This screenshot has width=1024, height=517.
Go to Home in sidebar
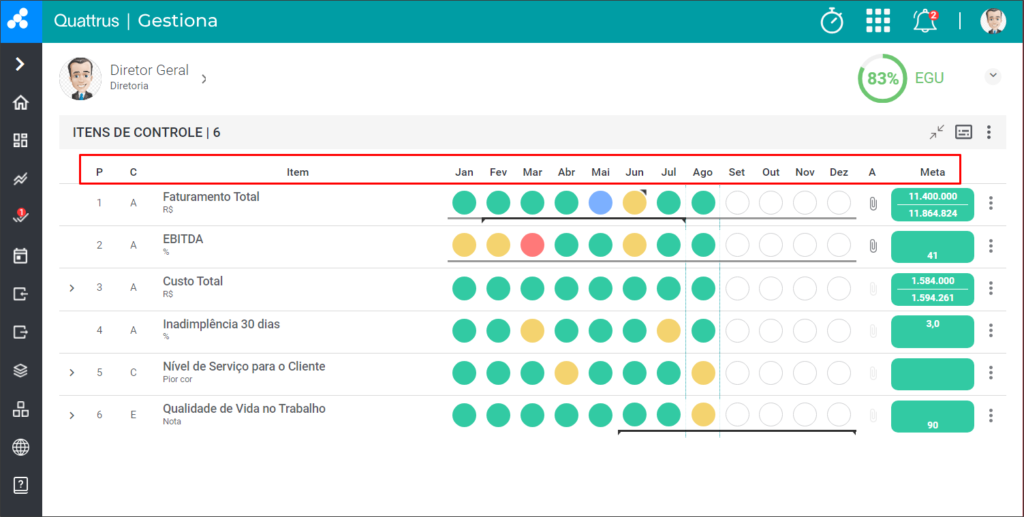[20, 102]
